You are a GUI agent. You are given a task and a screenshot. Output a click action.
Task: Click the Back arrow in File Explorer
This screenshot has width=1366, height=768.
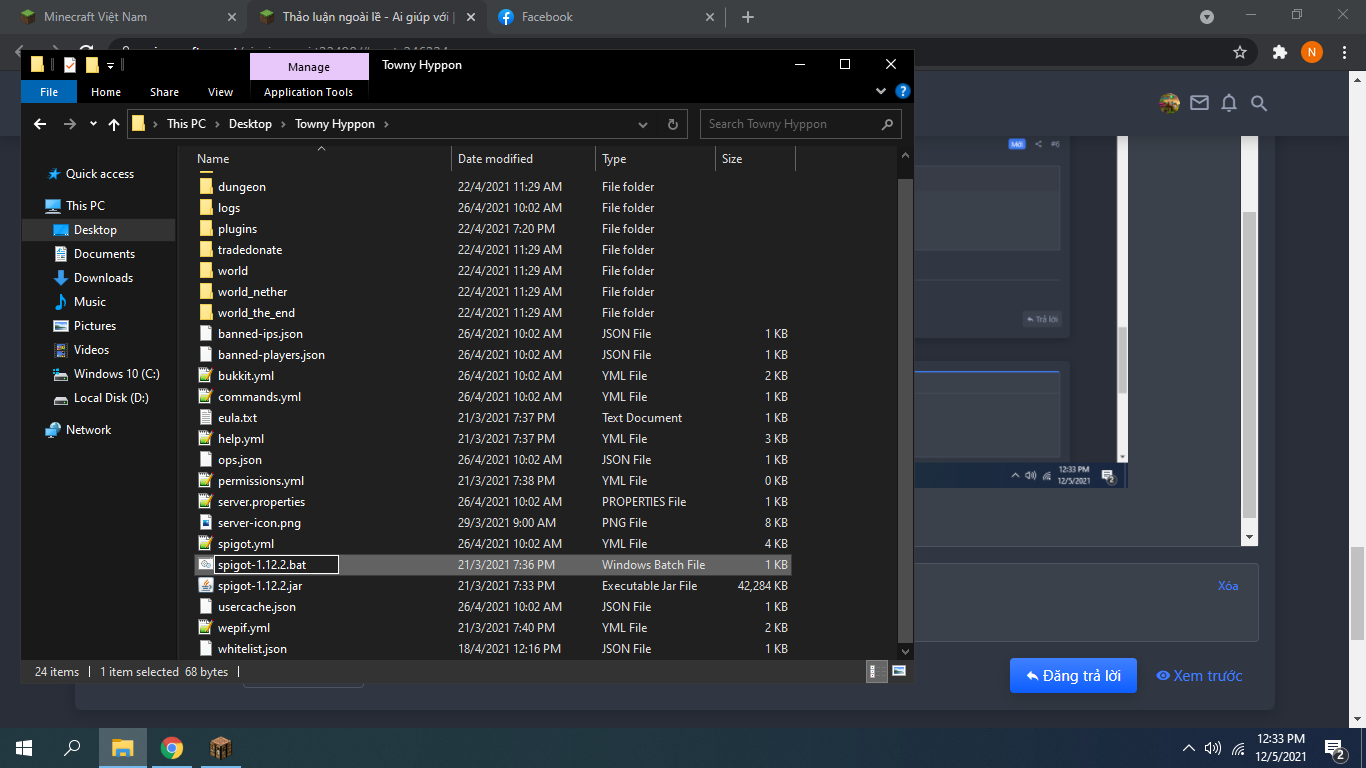[x=40, y=124]
